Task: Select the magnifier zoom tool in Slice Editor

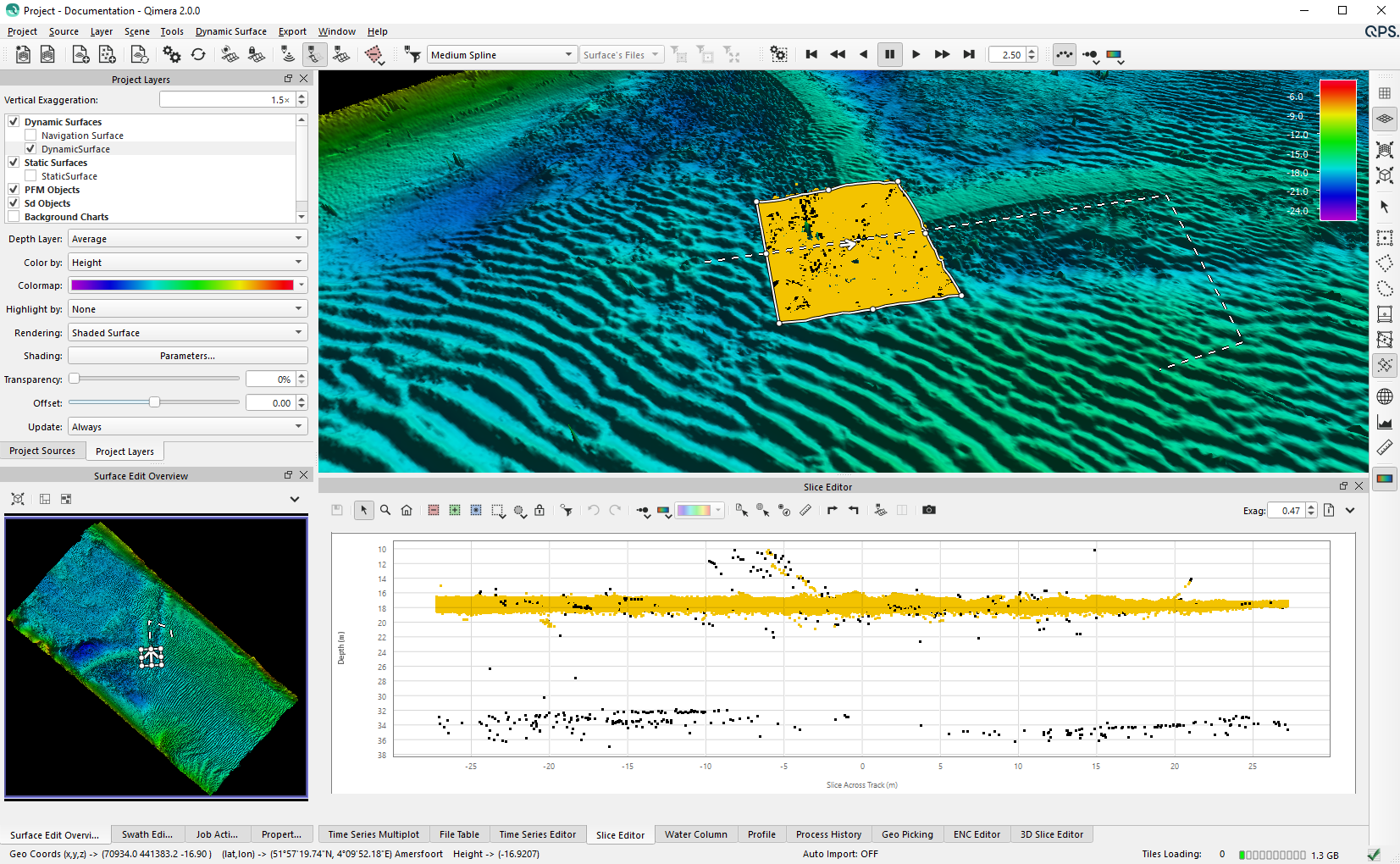Action: tap(385, 510)
